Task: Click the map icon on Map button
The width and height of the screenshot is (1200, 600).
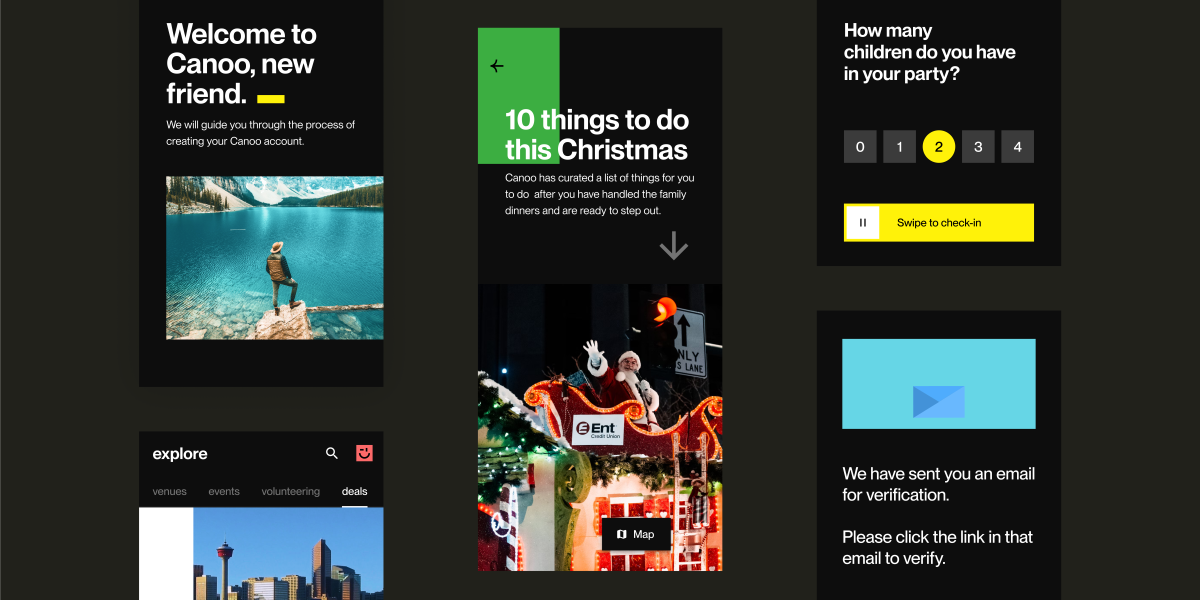Action: pos(621,534)
